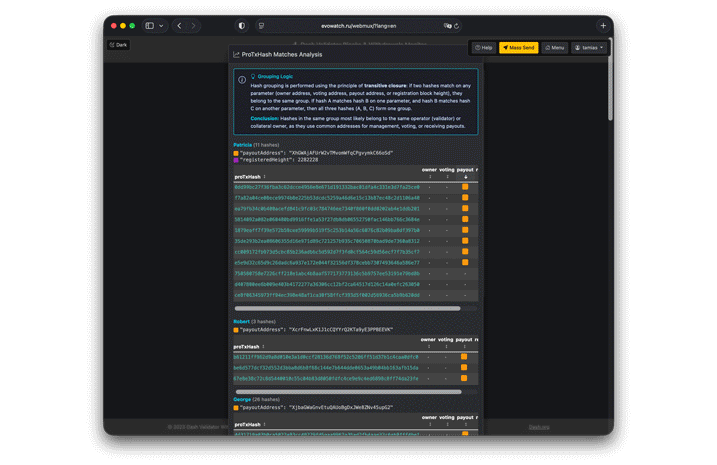Click the orange payout marker in Patricia's first row

tap(465, 187)
